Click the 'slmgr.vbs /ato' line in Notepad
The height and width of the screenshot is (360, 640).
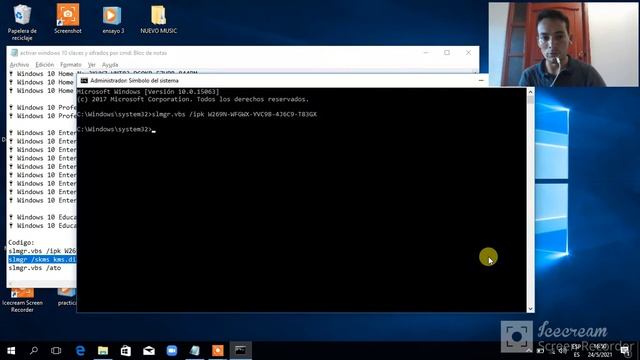point(35,268)
